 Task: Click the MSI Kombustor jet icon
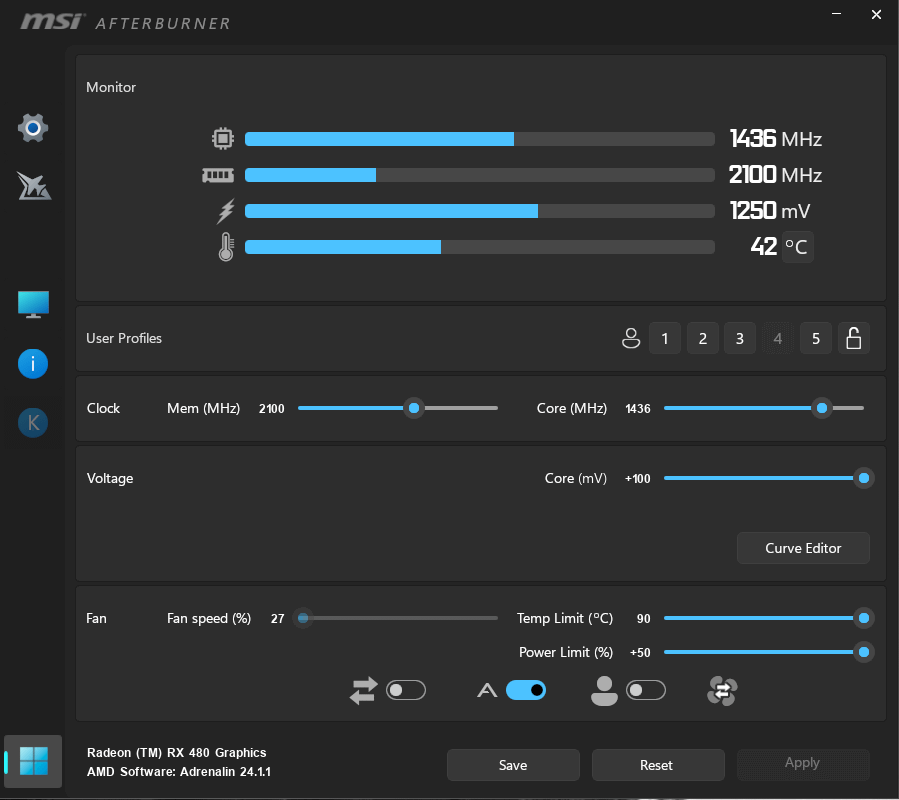[34, 186]
